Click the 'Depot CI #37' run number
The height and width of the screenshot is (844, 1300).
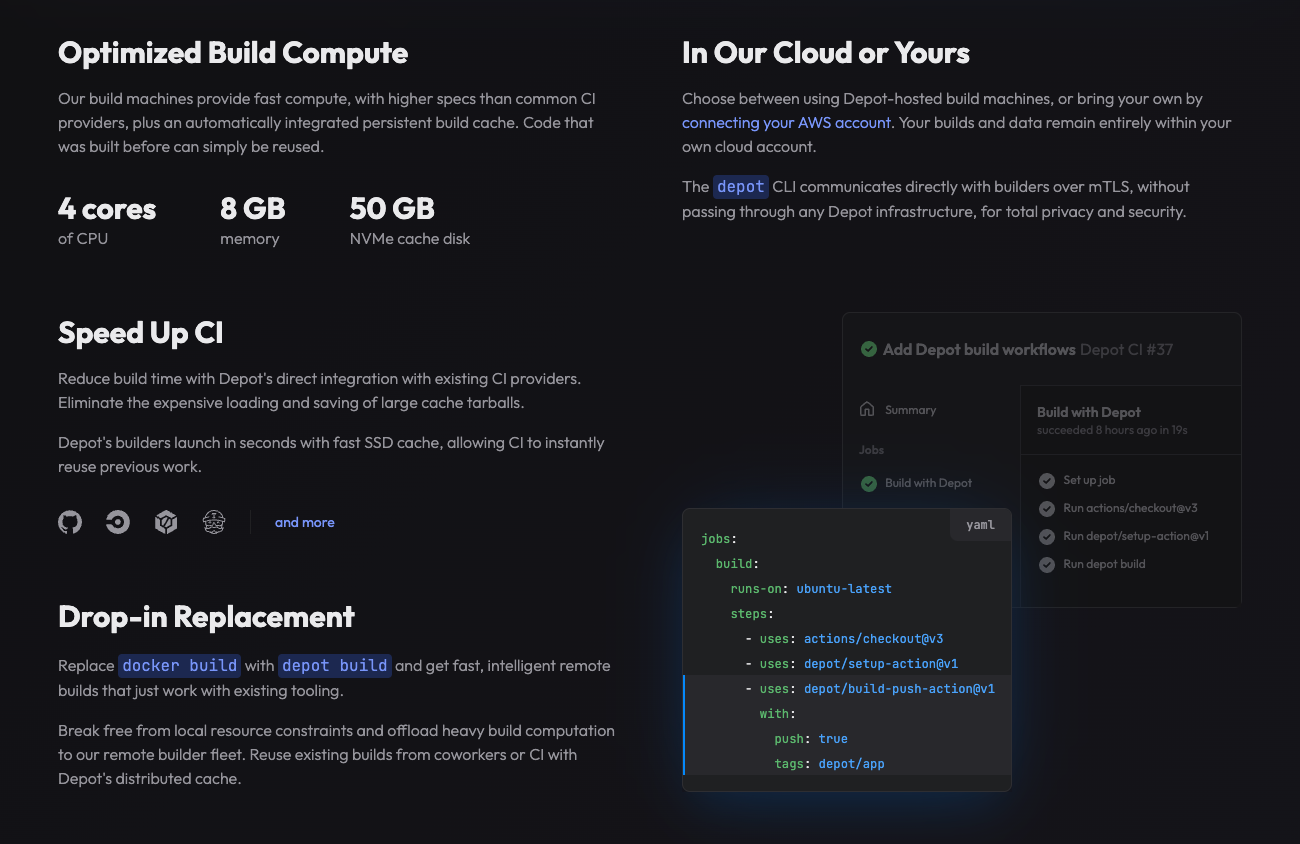coord(1127,350)
